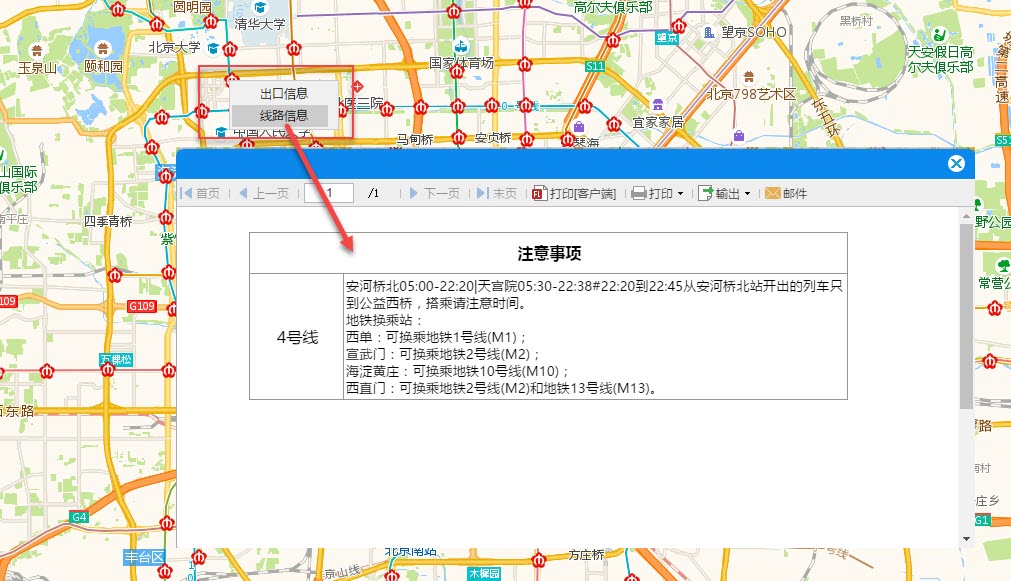1011x581 pixels.
Task: Click the 马甸桥 map label
Action: pos(415,139)
